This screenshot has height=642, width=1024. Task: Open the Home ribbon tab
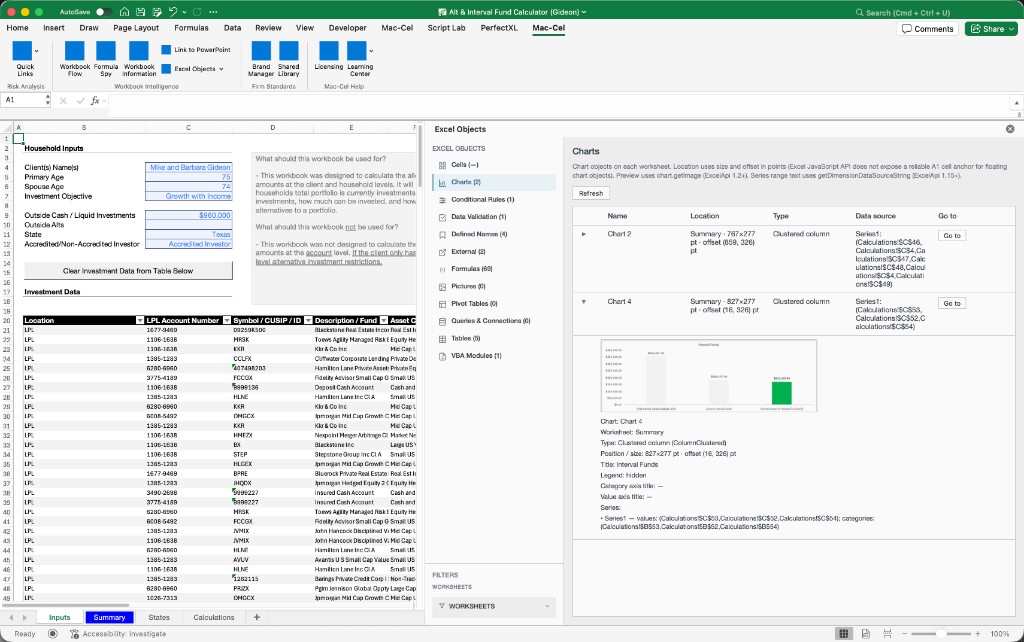pyautogui.click(x=18, y=28)
